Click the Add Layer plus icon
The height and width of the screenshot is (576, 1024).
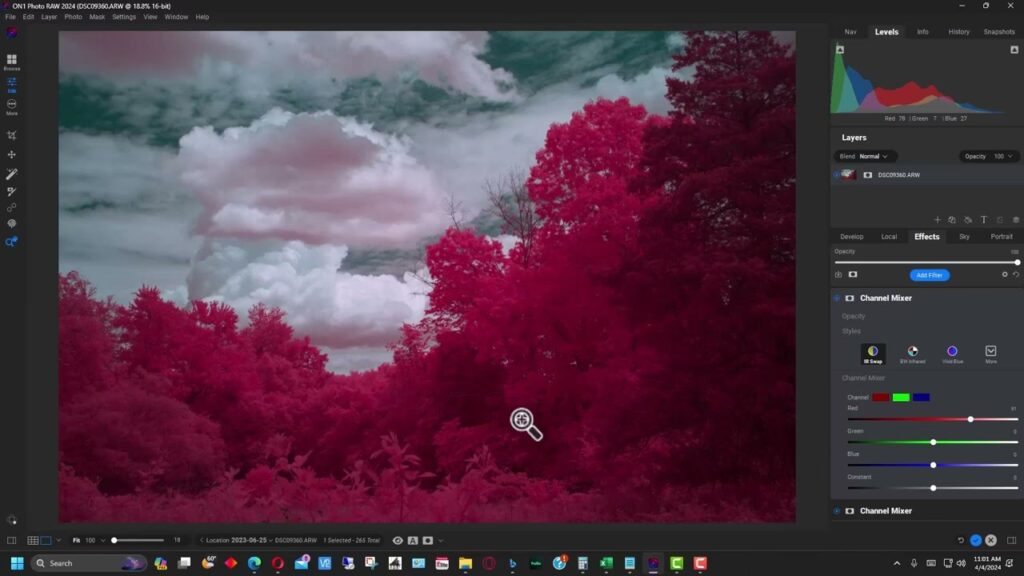(x=936, y=219)
